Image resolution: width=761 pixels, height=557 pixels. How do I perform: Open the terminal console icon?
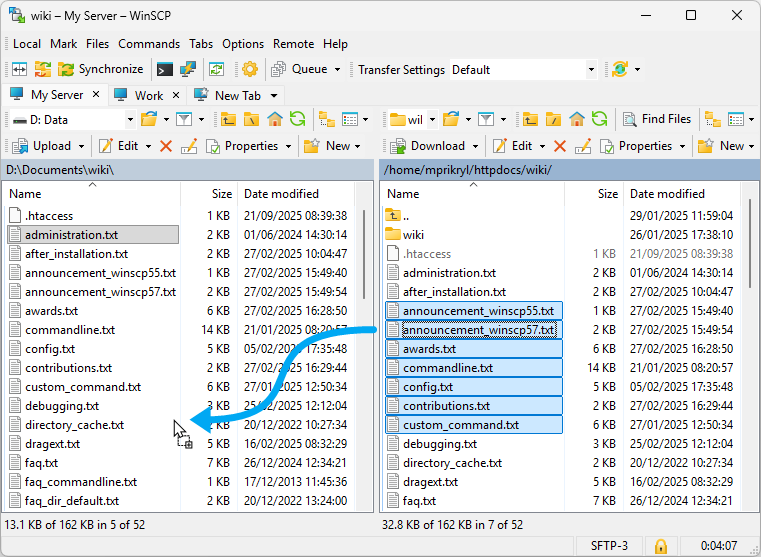[x=165, y=69]
